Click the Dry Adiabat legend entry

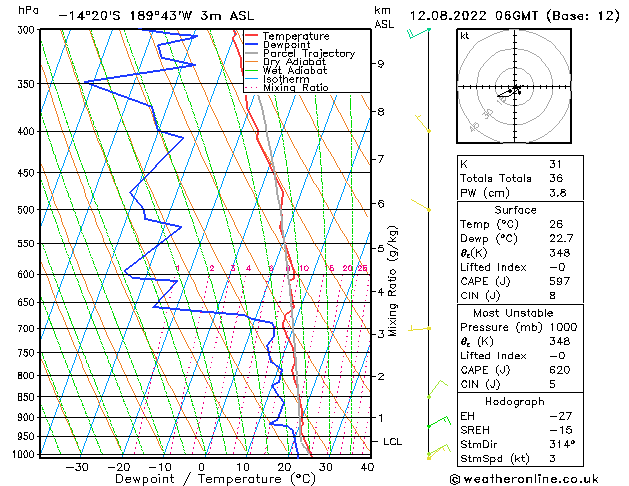[294, 62]
